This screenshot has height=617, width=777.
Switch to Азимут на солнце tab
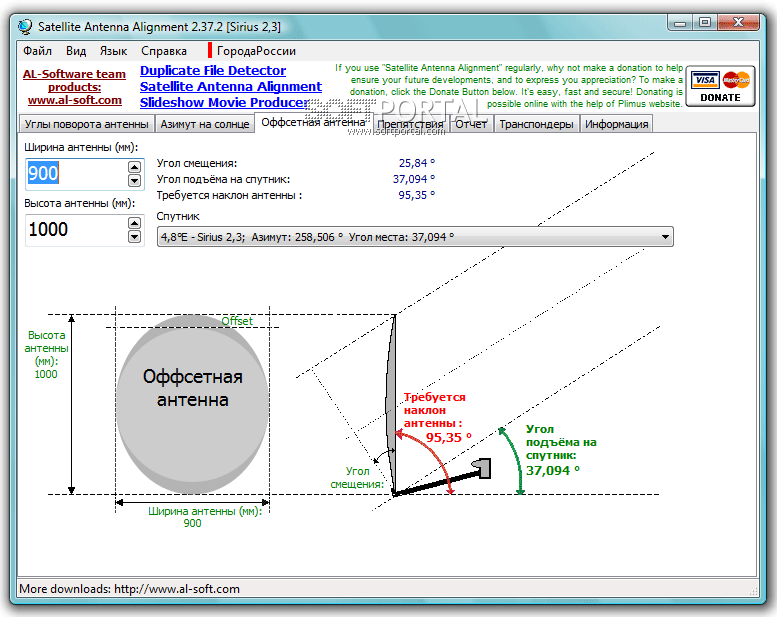point(205,124)
